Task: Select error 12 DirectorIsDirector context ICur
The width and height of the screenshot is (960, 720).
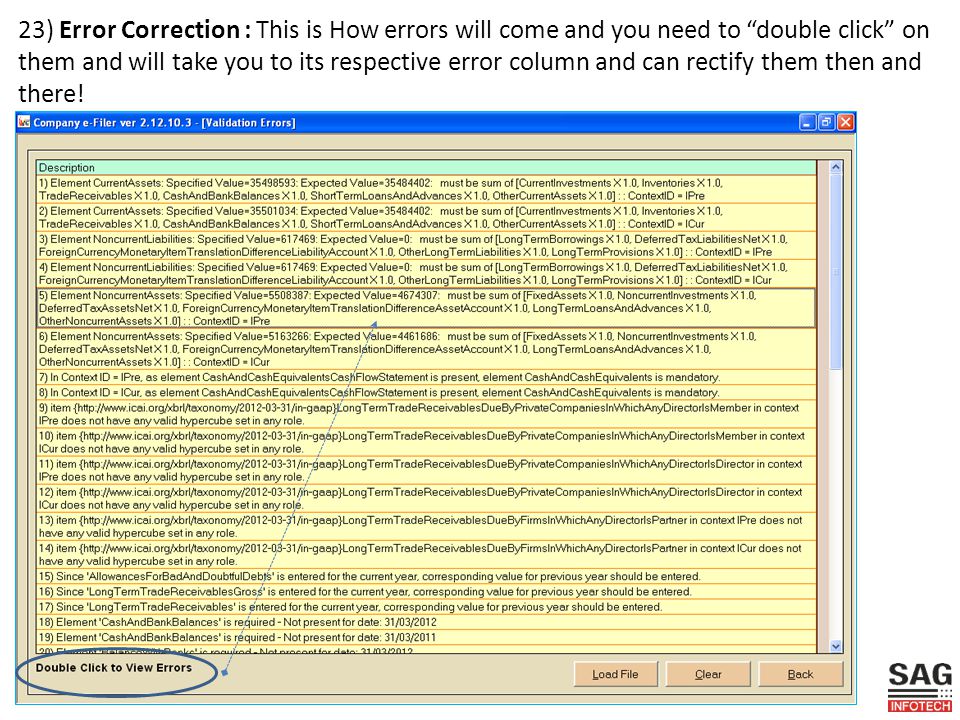Action: pos(426,498)
